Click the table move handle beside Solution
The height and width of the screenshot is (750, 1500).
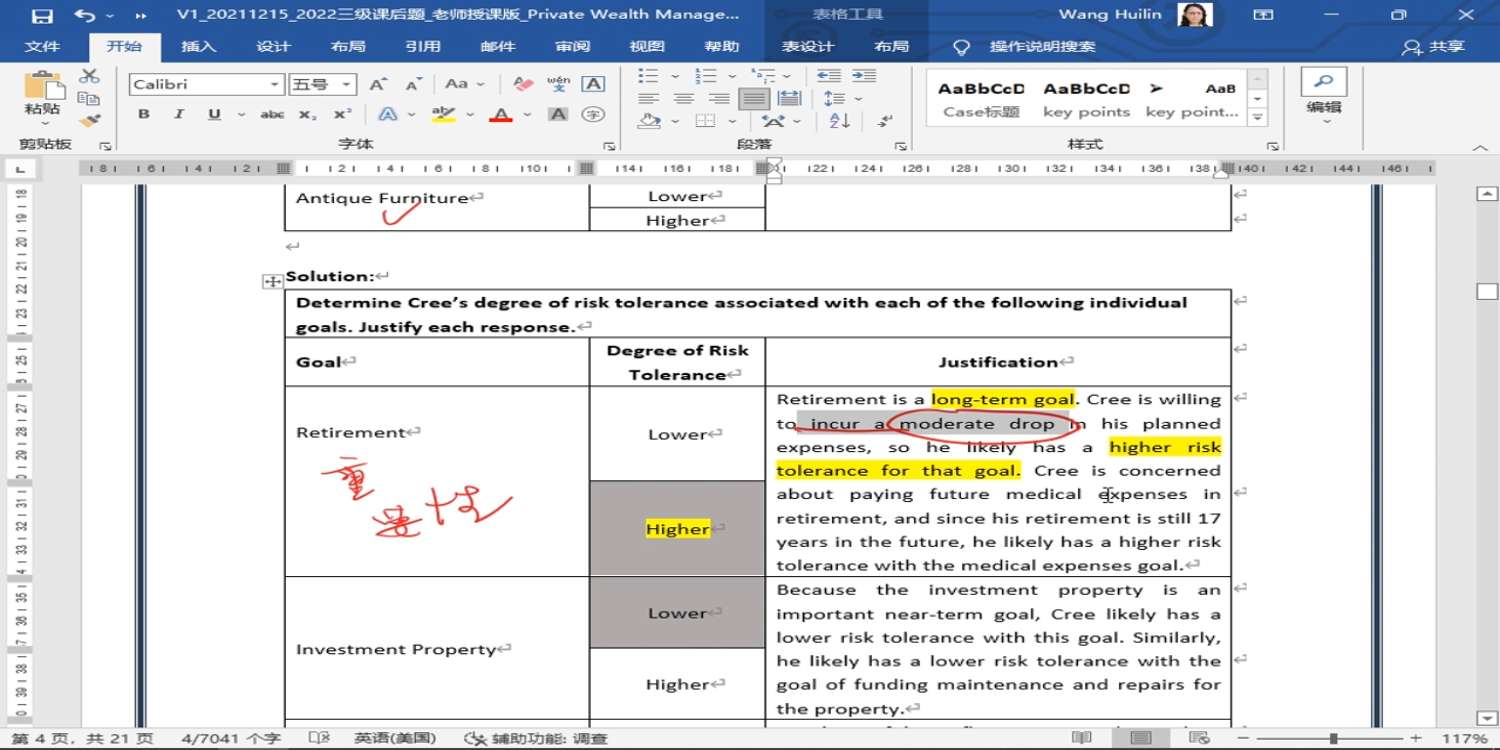(272, 282)
